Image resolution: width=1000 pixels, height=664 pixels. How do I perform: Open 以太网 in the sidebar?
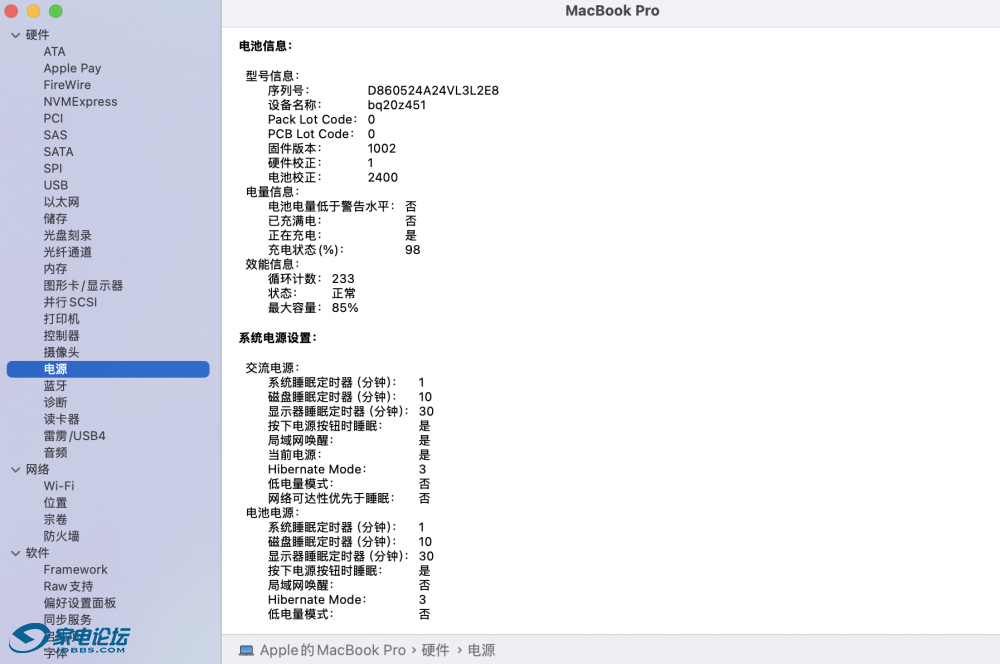tap(61, 202)
